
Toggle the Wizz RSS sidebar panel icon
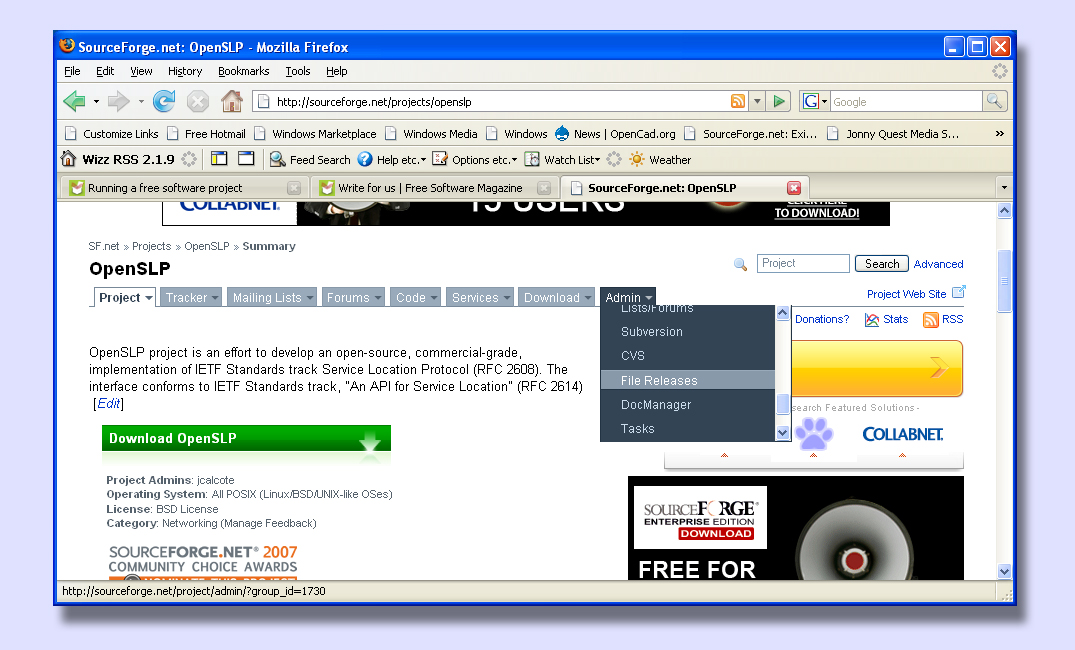[x=219, y=158]
